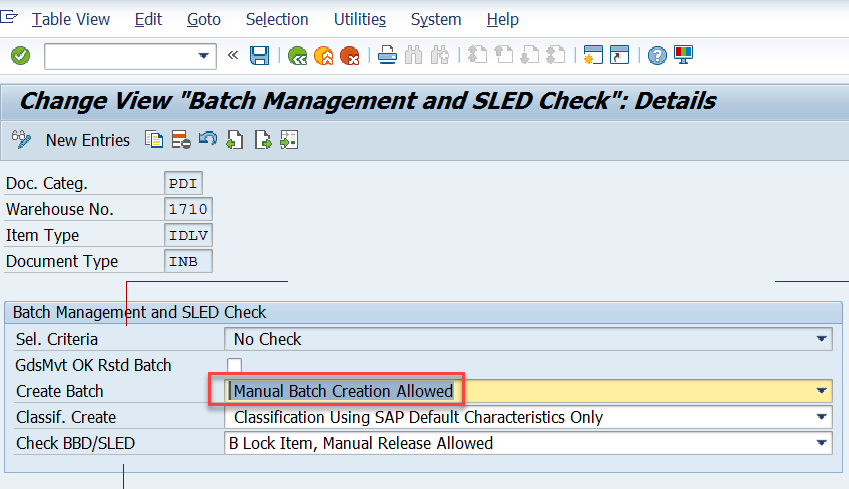Open the Help menu
Image resolution: width=849 pixels, height=489 pixels.
[502, 19]
